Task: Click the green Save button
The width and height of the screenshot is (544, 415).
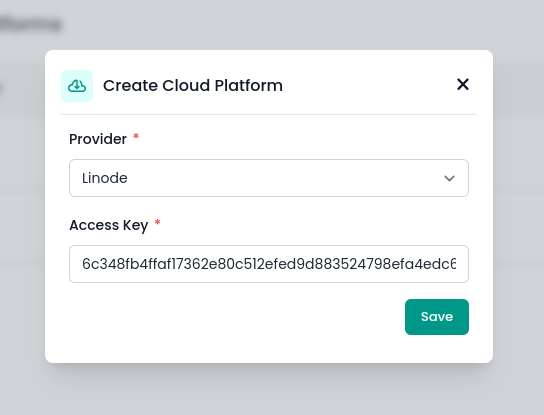Action: (x=437, y=317)
